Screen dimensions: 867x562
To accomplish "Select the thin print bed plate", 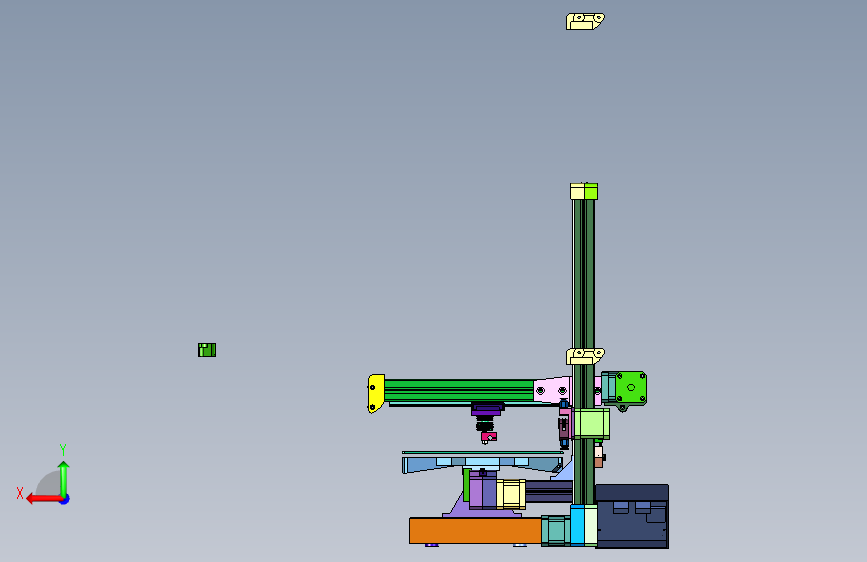I will 483,452.
